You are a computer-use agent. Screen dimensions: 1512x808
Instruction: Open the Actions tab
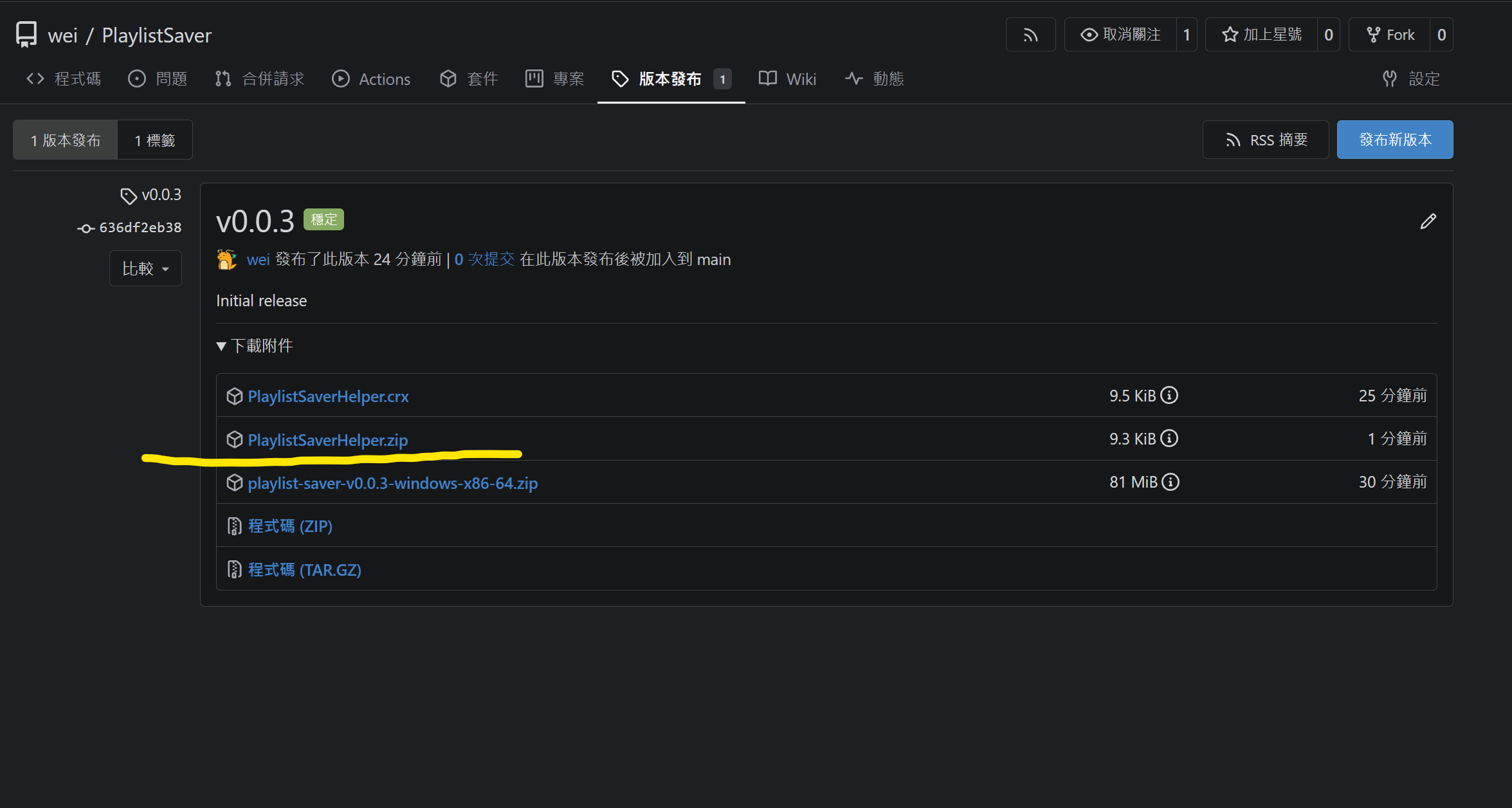click(371, 79)
